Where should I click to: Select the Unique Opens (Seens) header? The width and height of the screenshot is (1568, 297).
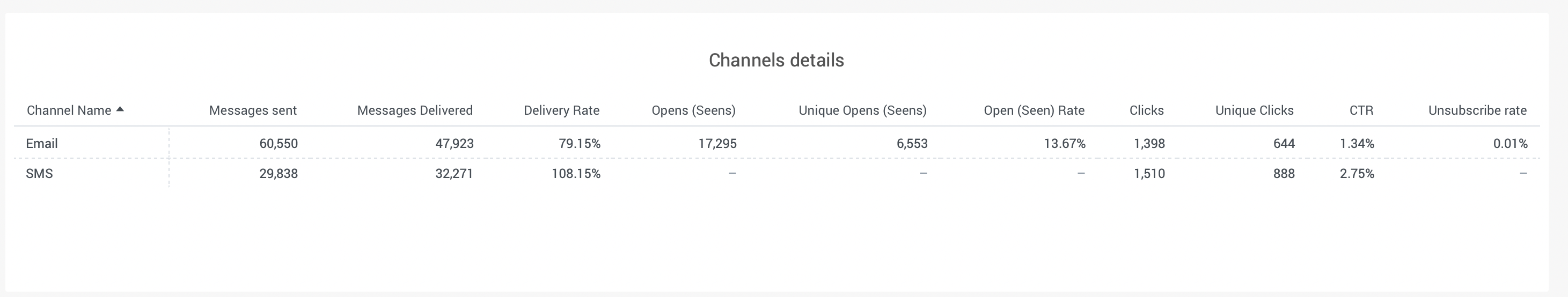click(862, 111)
